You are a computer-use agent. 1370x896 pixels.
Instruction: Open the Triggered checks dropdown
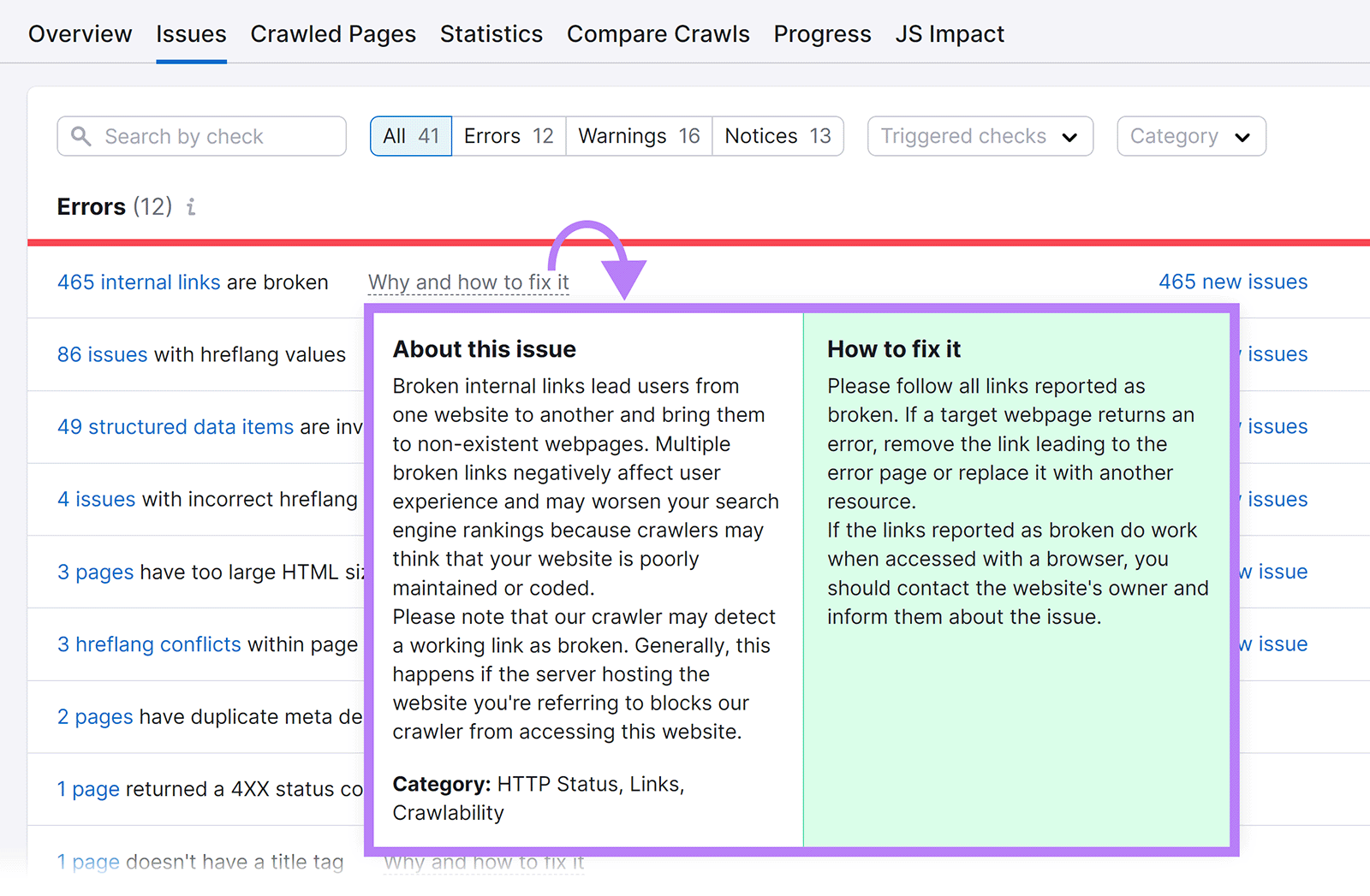979,135
